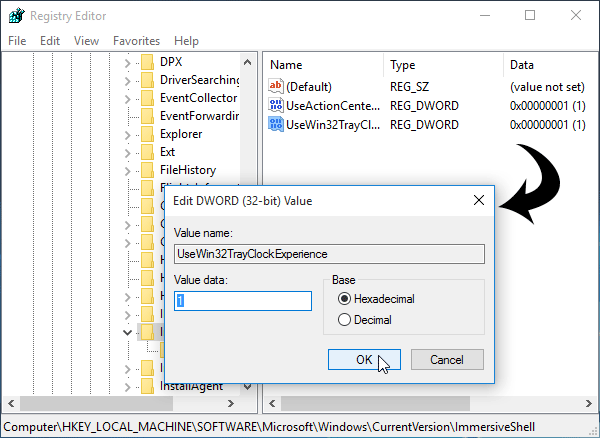
Task: Select the UseActionCente... value name
Action: [333, 106]
